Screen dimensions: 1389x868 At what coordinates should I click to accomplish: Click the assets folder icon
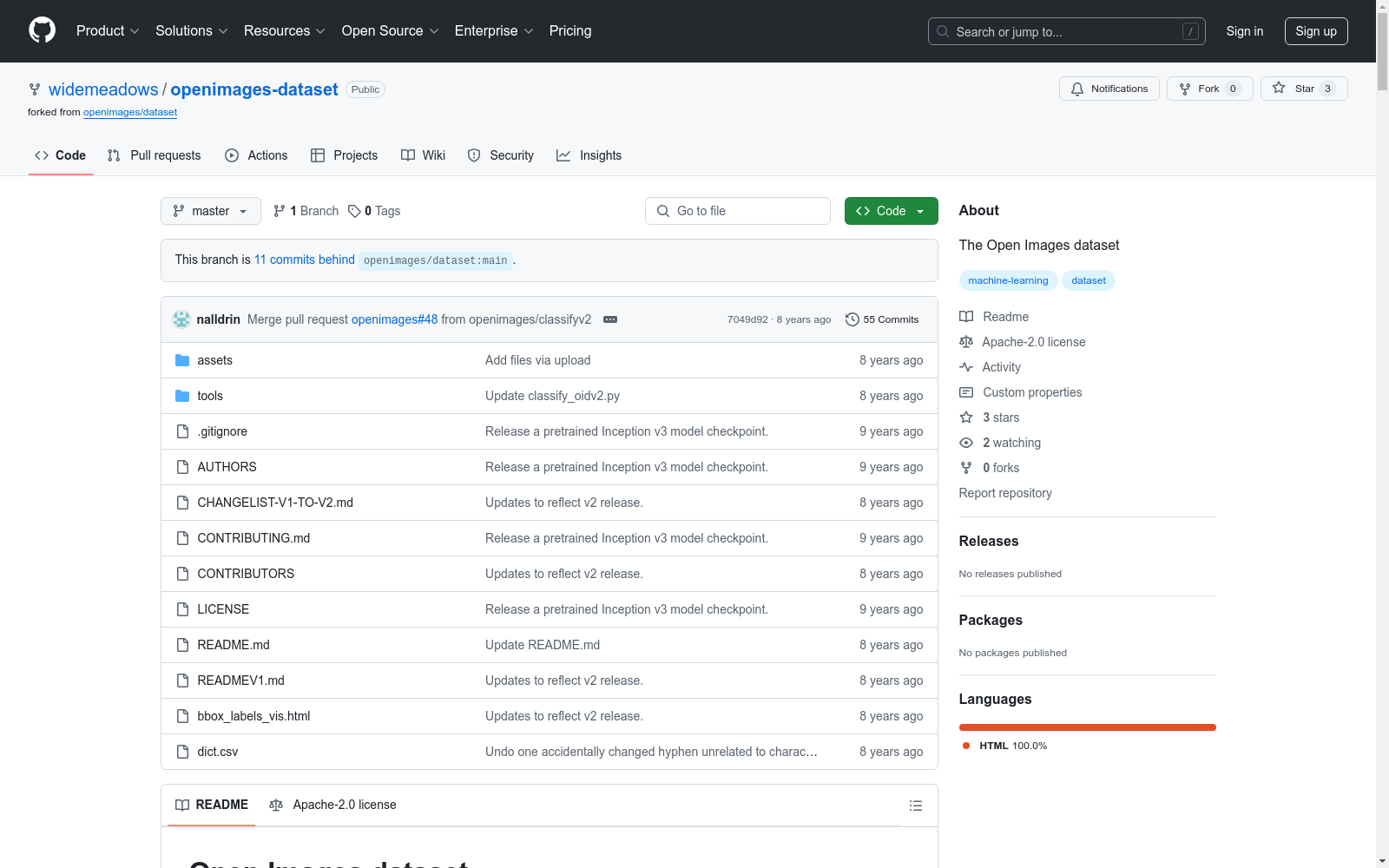182,360
